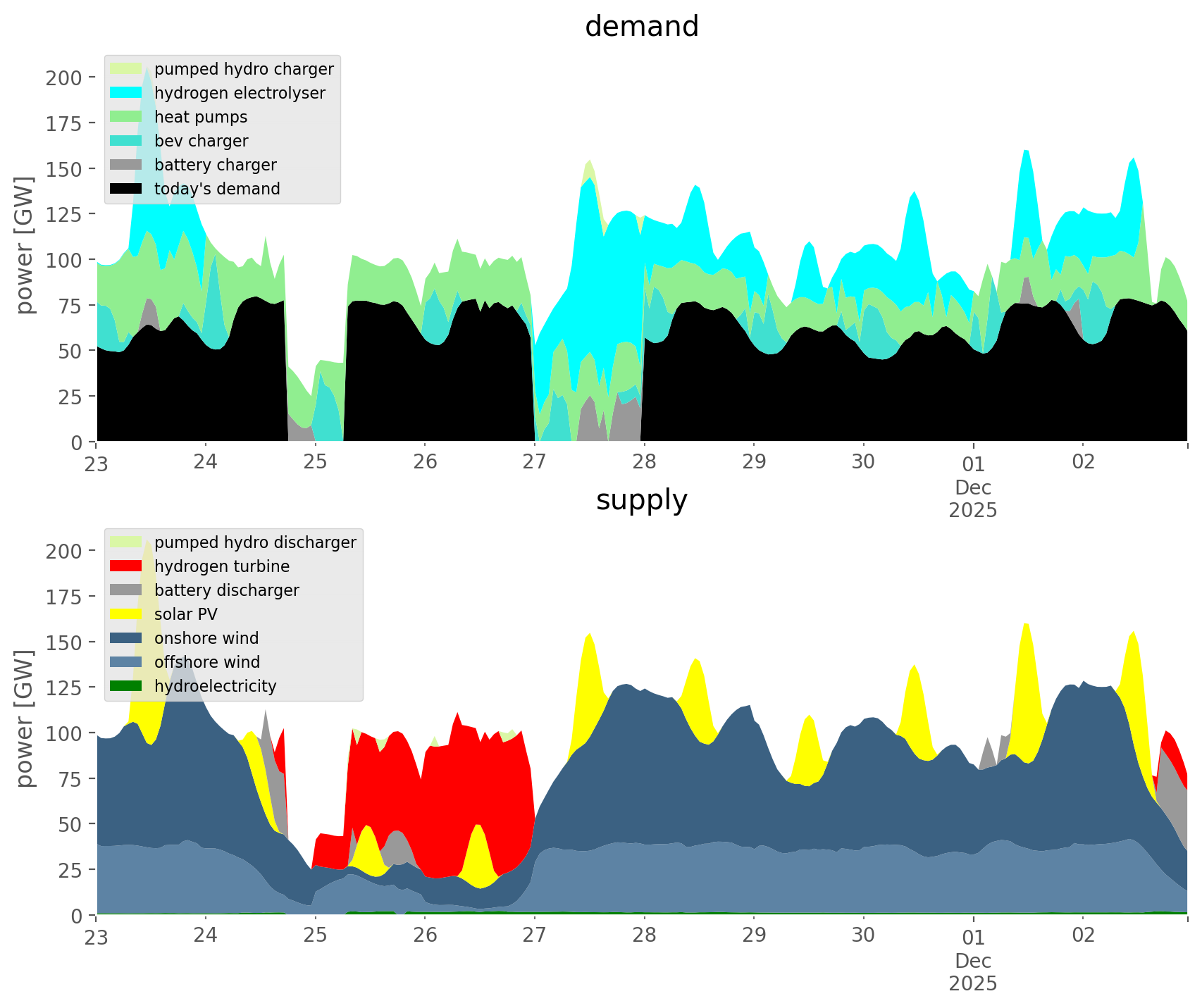Click the cyan hydrogen electrolyser legend swatch
The height and width of the screenshot is (1008, 1202).
(x=126, y=93)
